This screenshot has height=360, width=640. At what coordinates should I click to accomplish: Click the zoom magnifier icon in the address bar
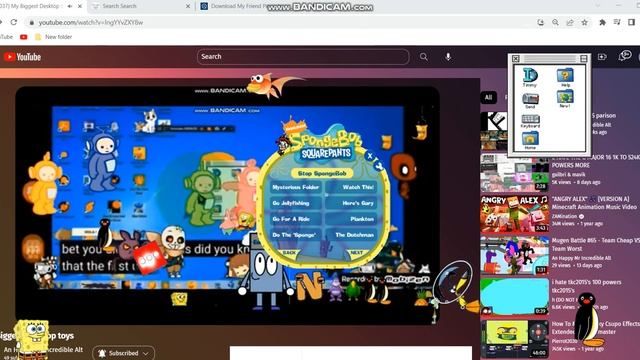click(555, 22)
